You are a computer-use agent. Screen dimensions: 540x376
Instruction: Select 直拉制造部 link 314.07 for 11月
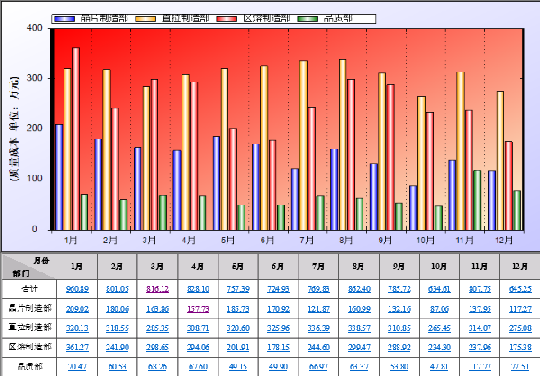(x=479, y=328)
